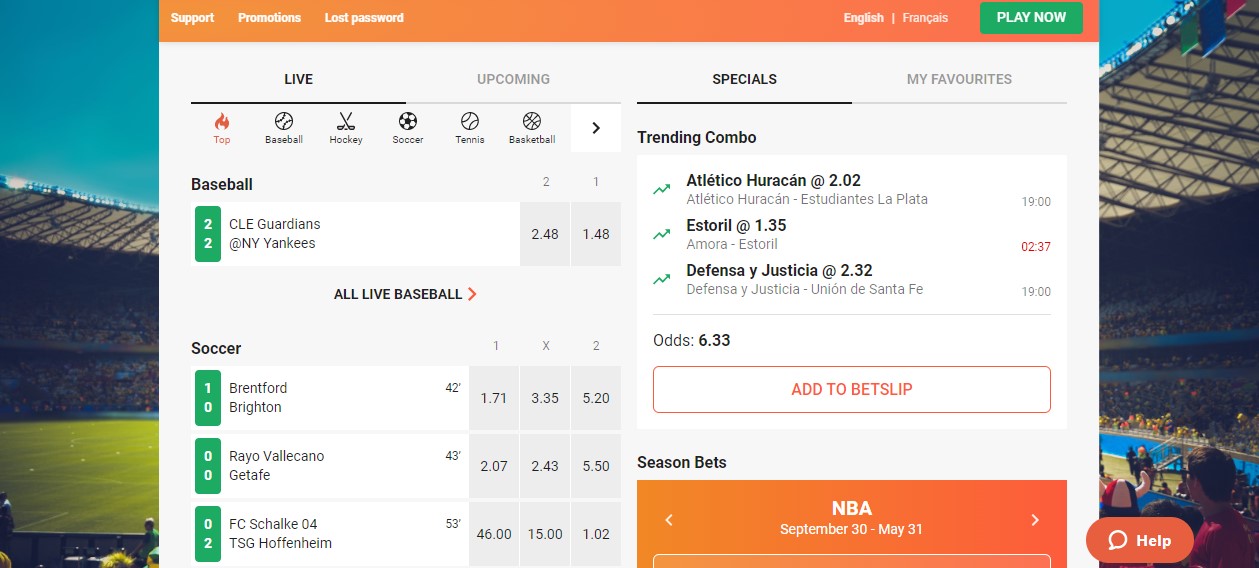Screen dimensions: 1259x568
Task: Show more sports with right chevron
Action: pyautogui.click(x=596, y=128)
